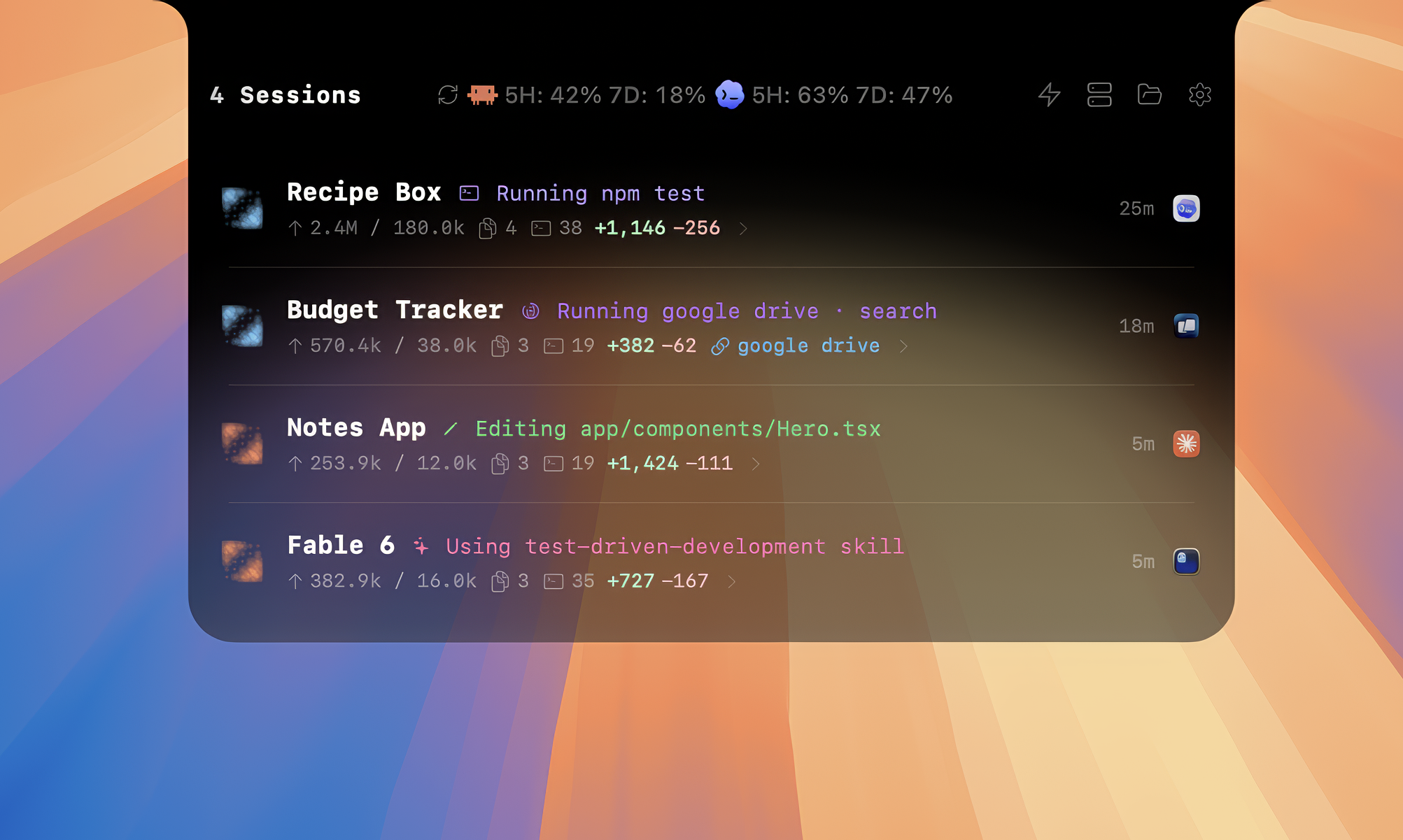Open the app icon on Recipe Box row
Image resolution: width=1403 pixels, height=840 pixels.
coord(1186,208)
